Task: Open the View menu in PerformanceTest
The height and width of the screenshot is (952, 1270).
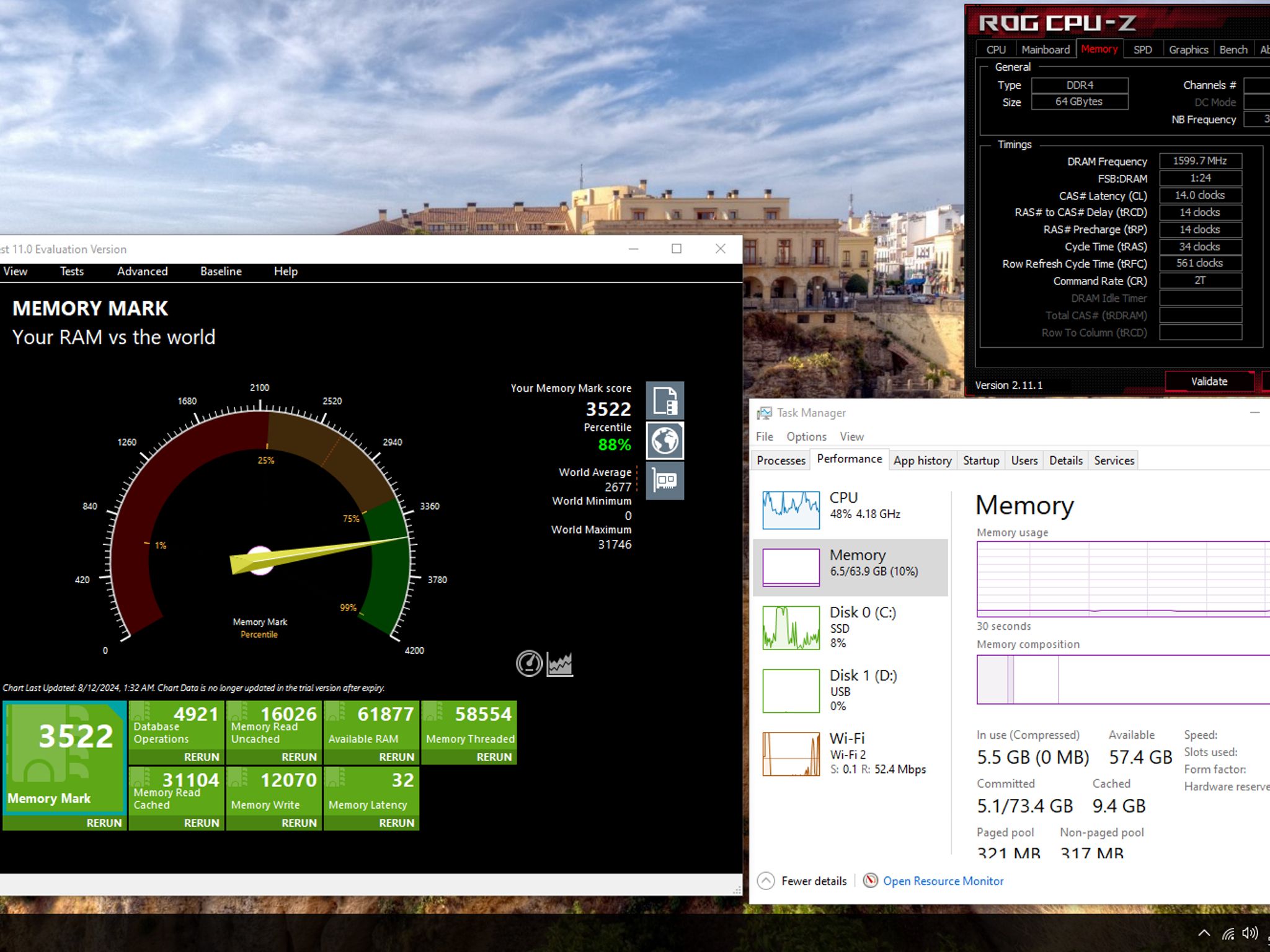Action: [15, 271]
